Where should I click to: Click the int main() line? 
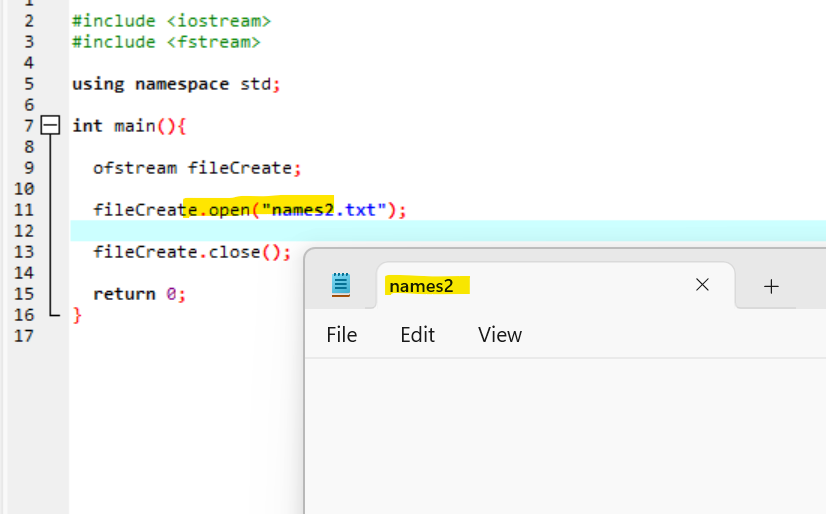pyautogui.click(x=129, y=126)
